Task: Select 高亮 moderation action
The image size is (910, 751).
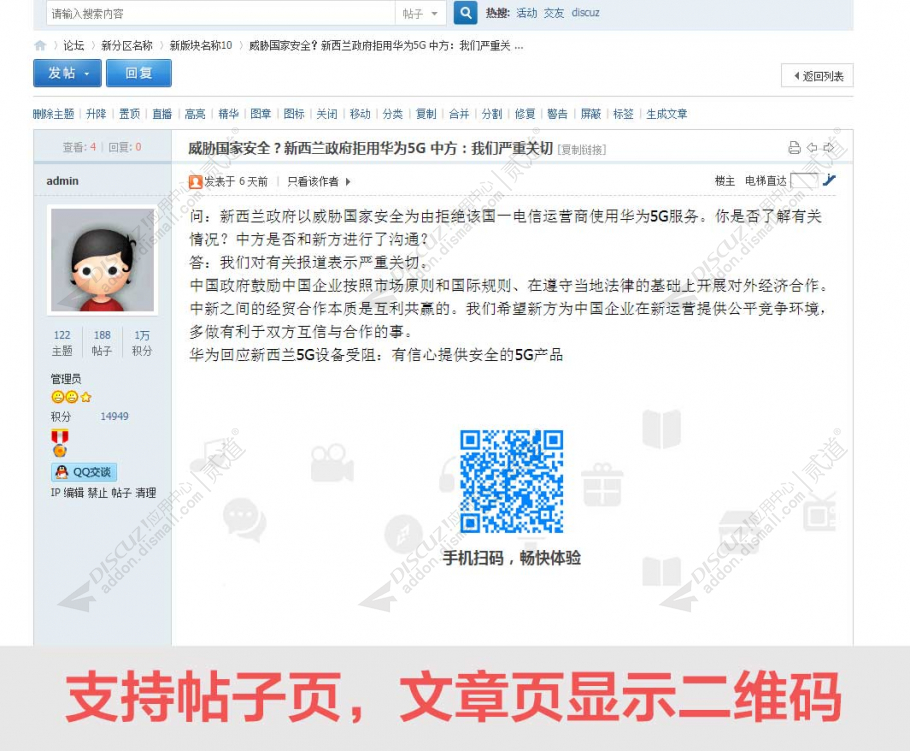Action: click(x=195, y=114)
